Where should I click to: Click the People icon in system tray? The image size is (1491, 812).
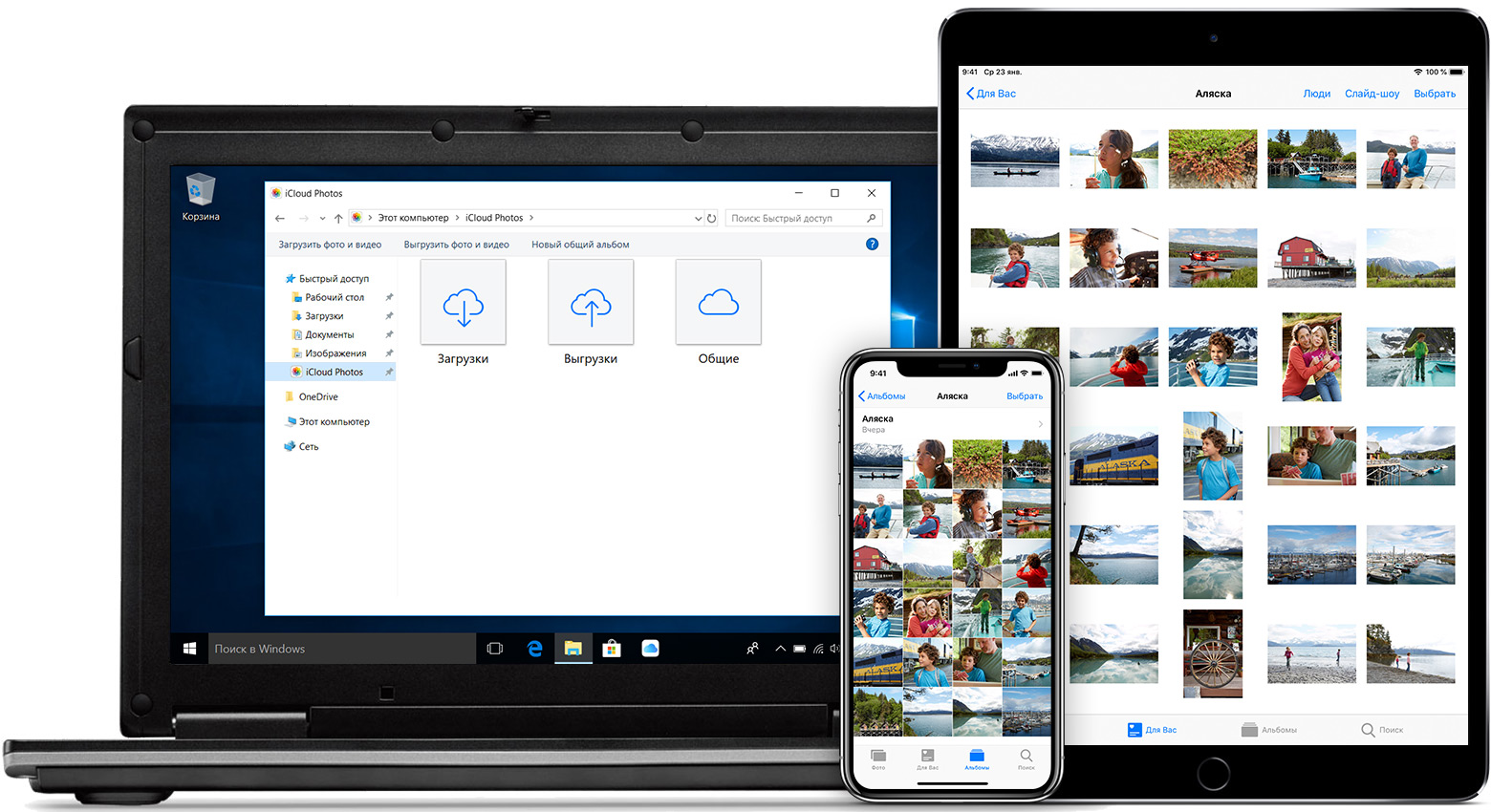coord(752,649)
